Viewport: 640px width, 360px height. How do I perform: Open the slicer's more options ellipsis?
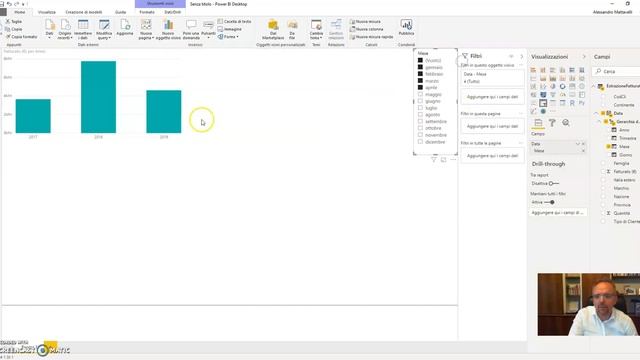[x=453, y=160]
